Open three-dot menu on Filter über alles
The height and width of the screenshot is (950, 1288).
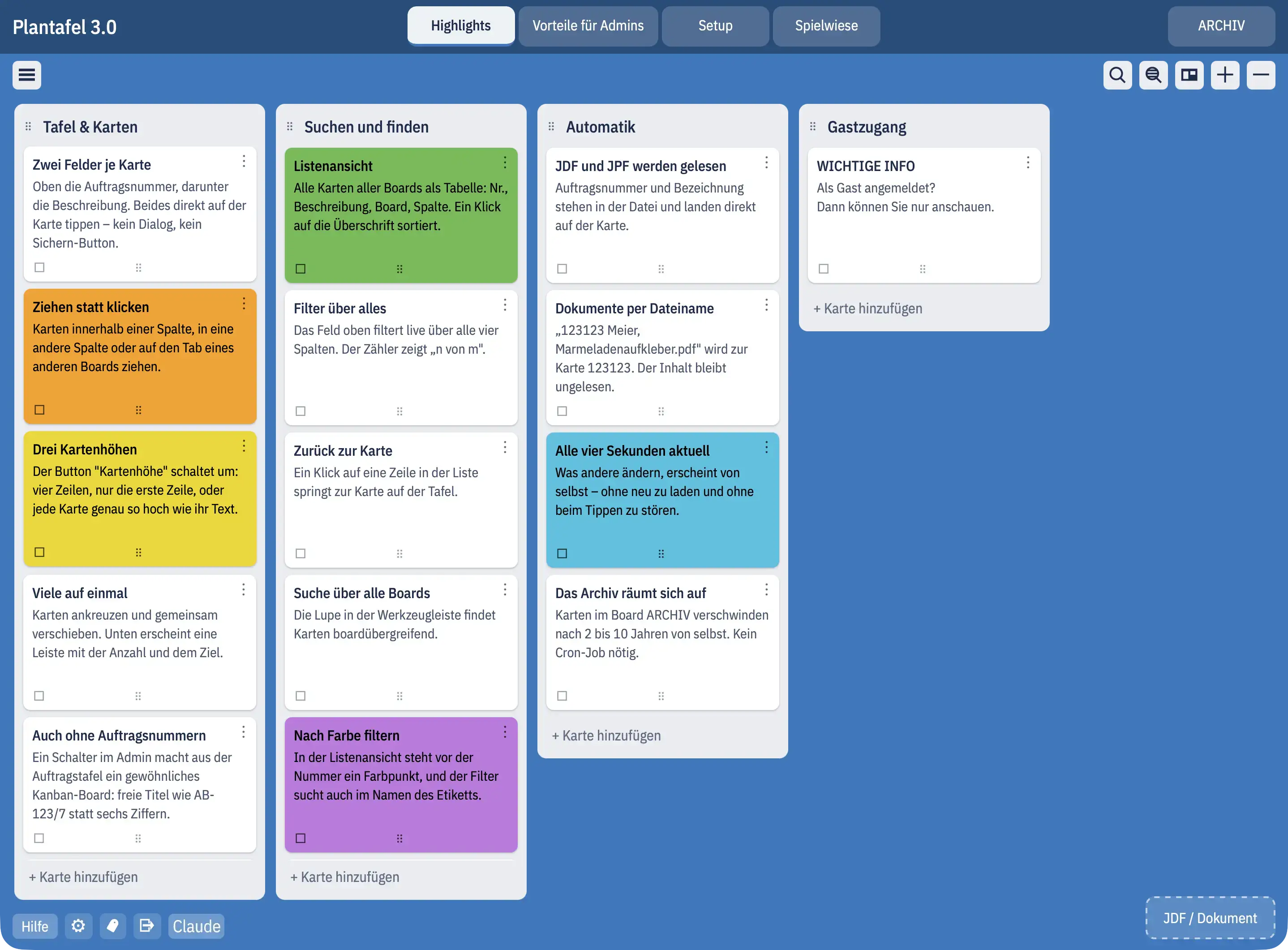(505, 305)
